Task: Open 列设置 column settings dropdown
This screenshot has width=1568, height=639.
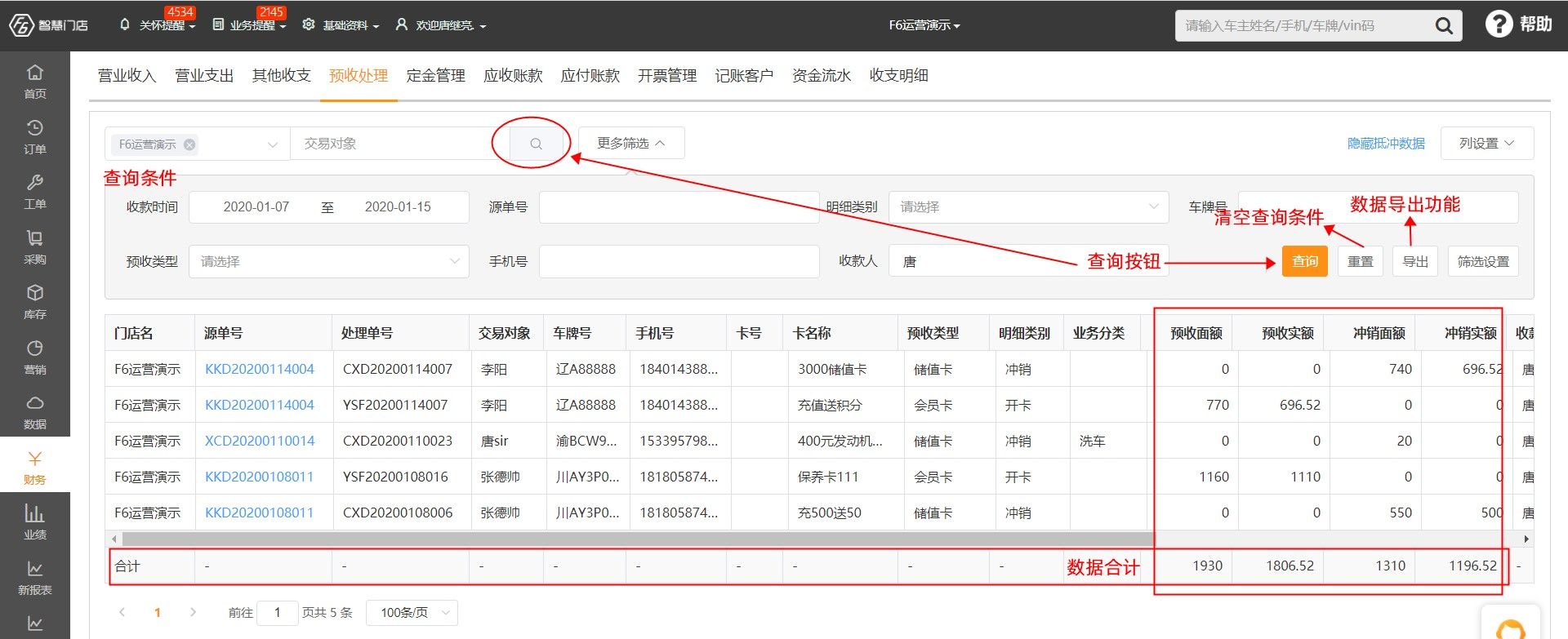Action: click(x=1487, y=143)
